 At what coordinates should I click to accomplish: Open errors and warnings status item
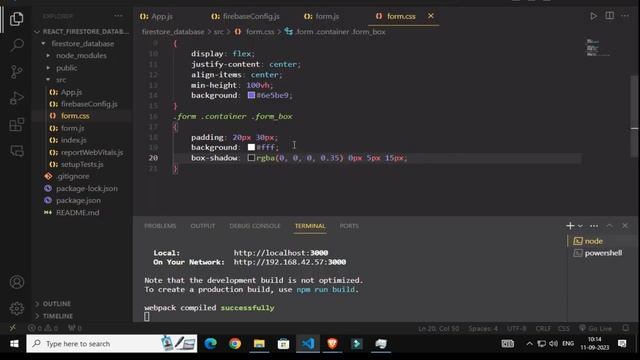click(x=43, y=328)
